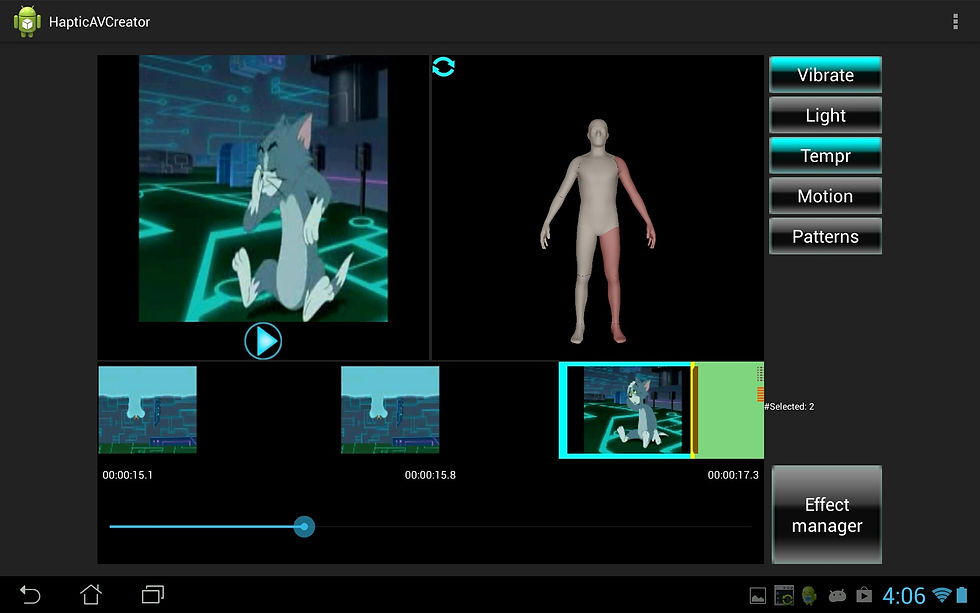The image size is (980, 613).
Task: Click the picture notification icon in status bar
Action: 758,596
